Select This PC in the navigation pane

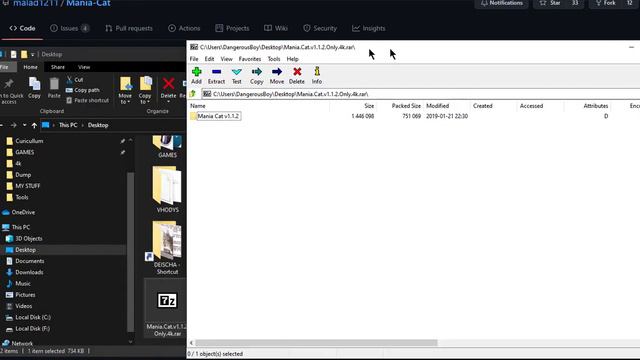click(20, 227)
